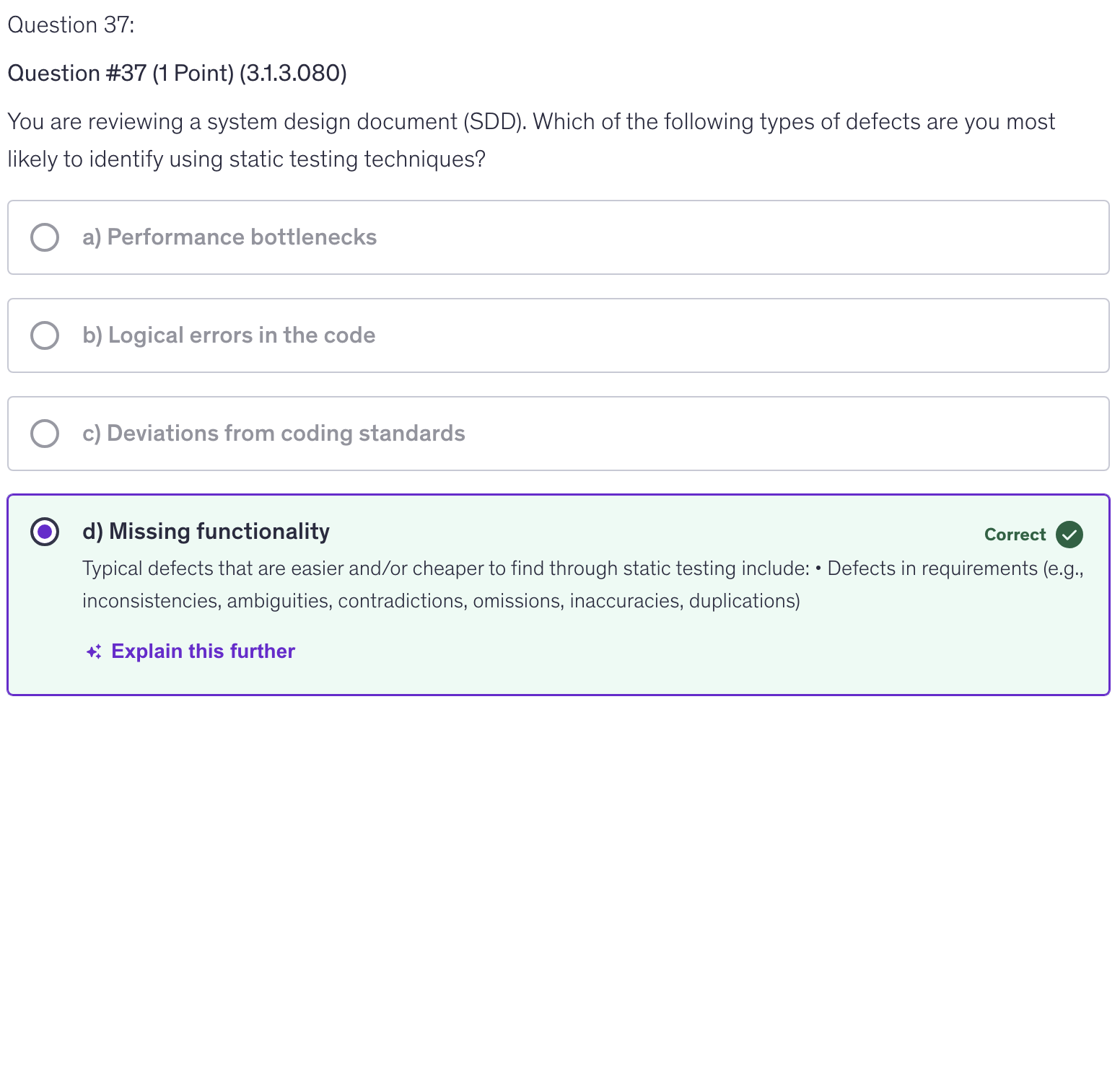This screenshot has height=1072, width=1120.
Task: Click the 'Question #37 (1 Point)' subtitle
Action: tap(177, 74)
